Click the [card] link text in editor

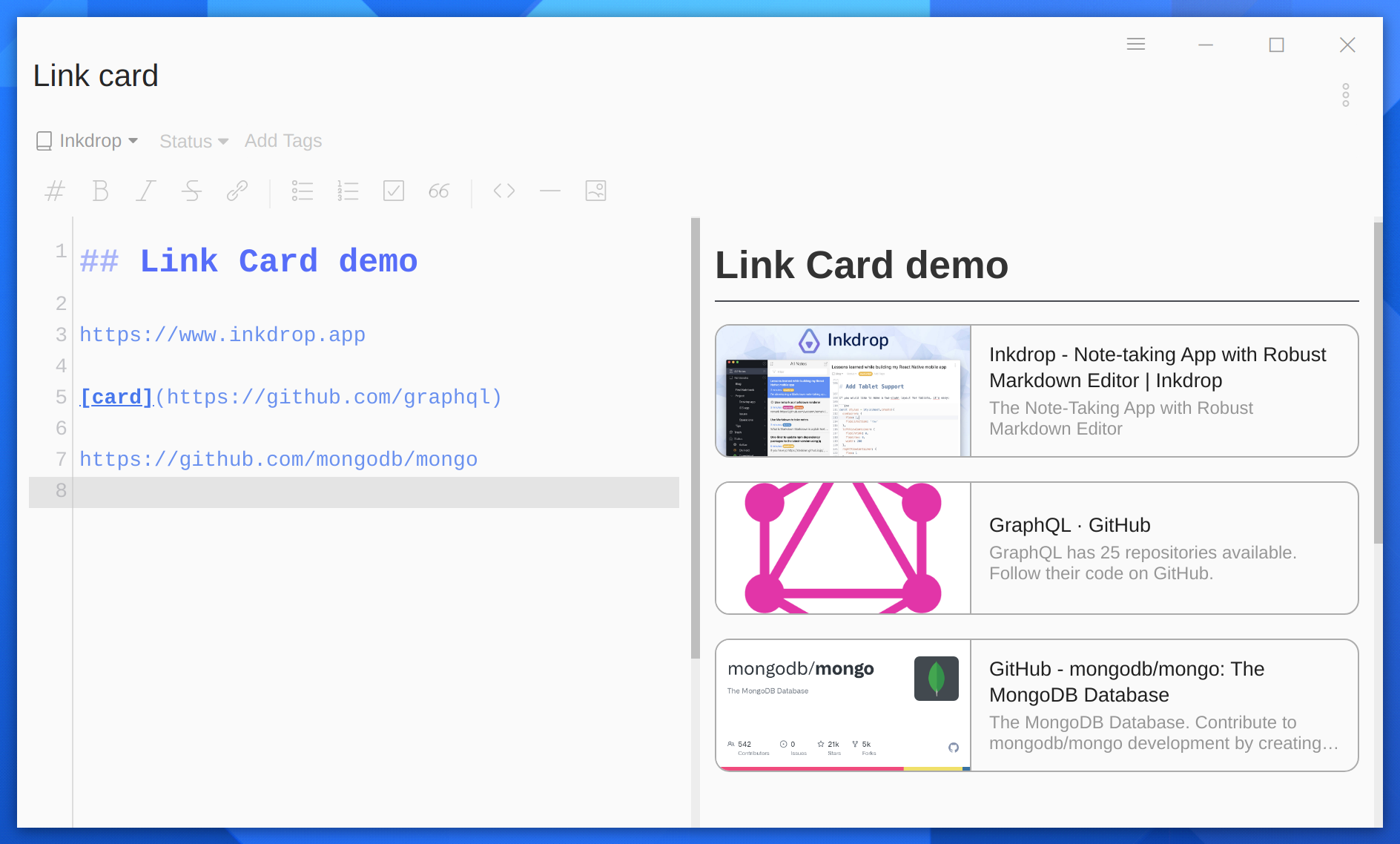click(116, 398)
